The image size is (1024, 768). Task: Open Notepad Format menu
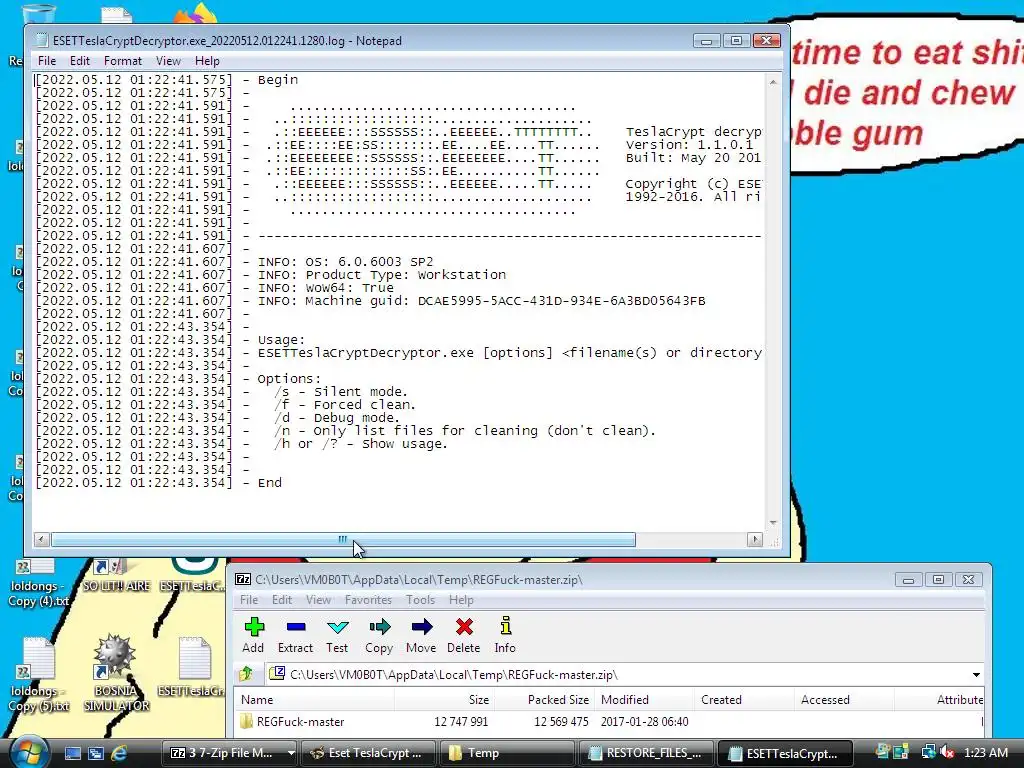(123, 61)
